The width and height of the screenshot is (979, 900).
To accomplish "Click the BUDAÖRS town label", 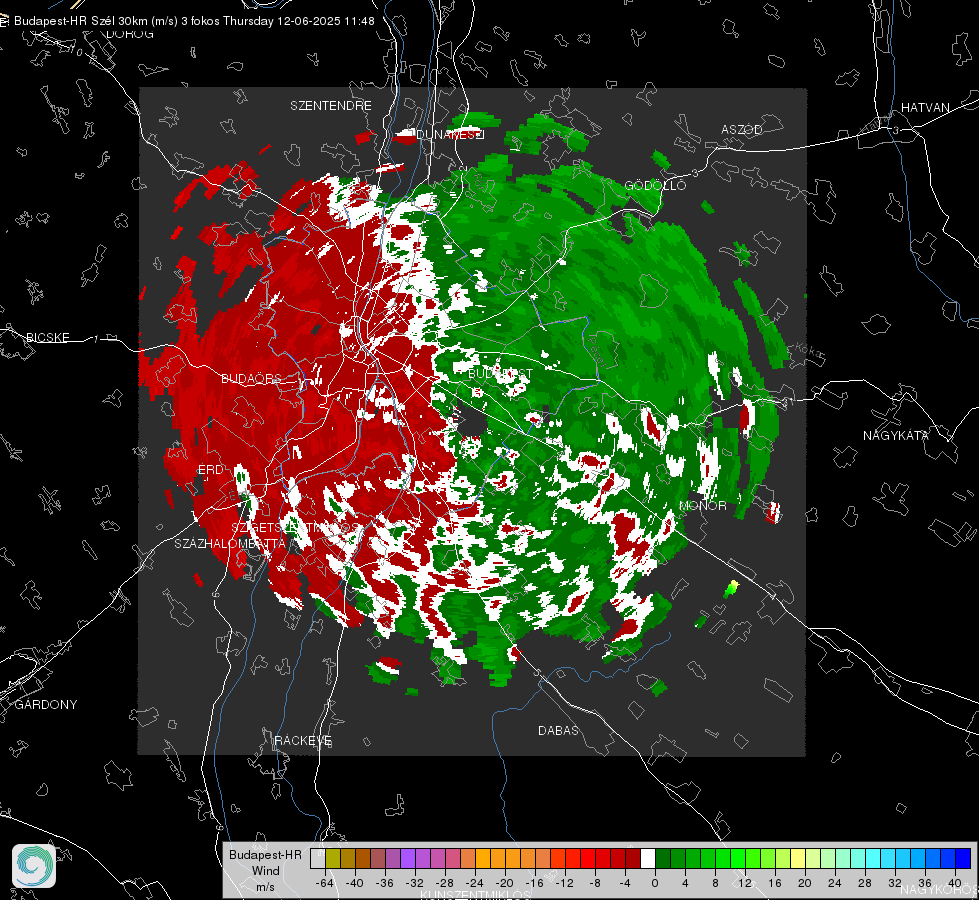I will [251, 378].
